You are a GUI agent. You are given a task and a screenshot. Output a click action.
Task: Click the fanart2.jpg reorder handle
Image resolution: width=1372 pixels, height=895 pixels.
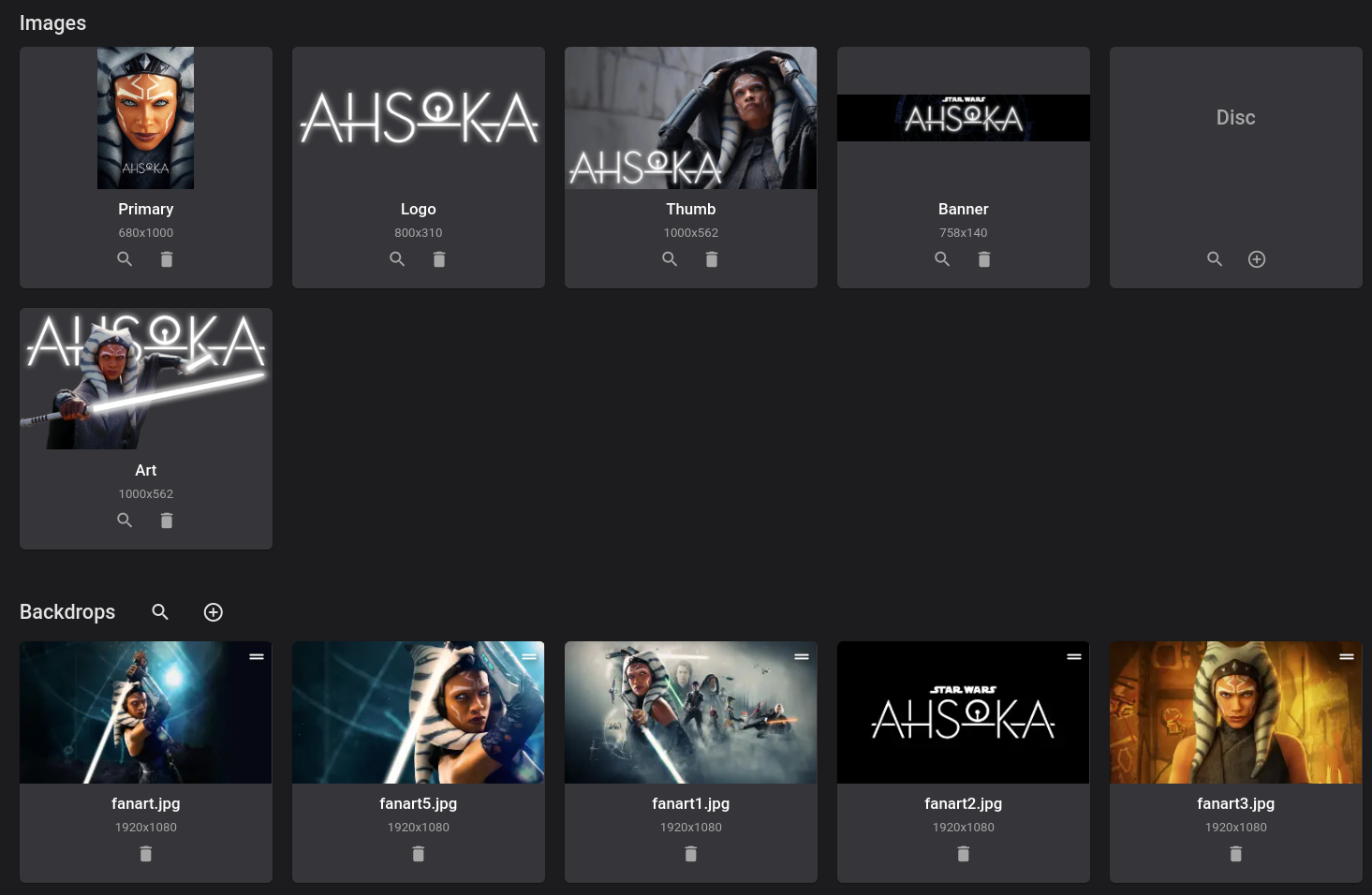click(x=1074, y=657)
